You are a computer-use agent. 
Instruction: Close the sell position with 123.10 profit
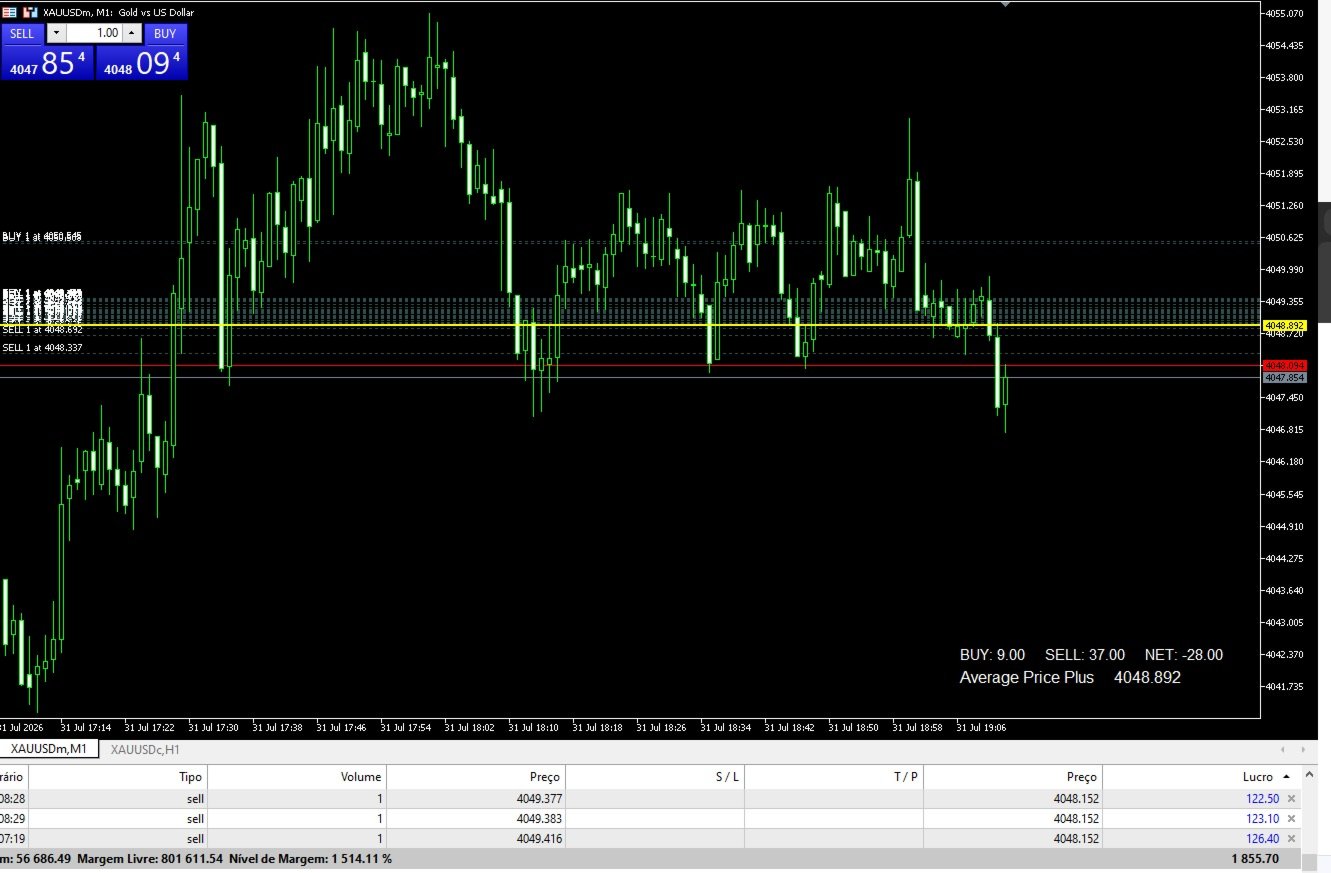pos(1291,818)
